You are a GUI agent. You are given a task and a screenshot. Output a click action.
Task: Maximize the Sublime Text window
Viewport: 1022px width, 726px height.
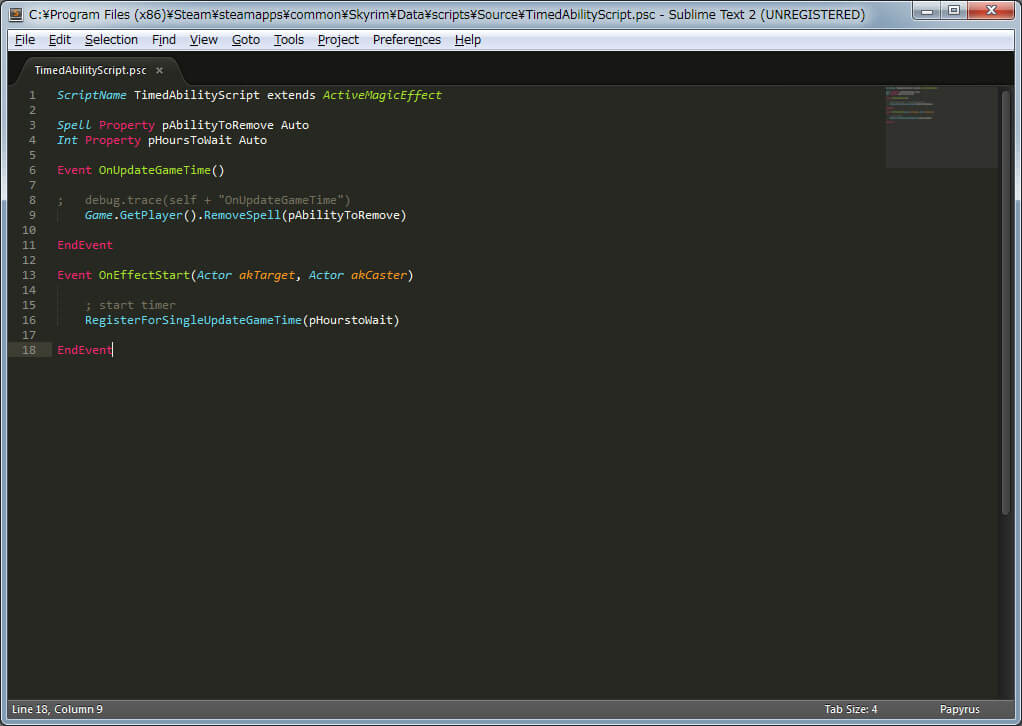[953, 11]
